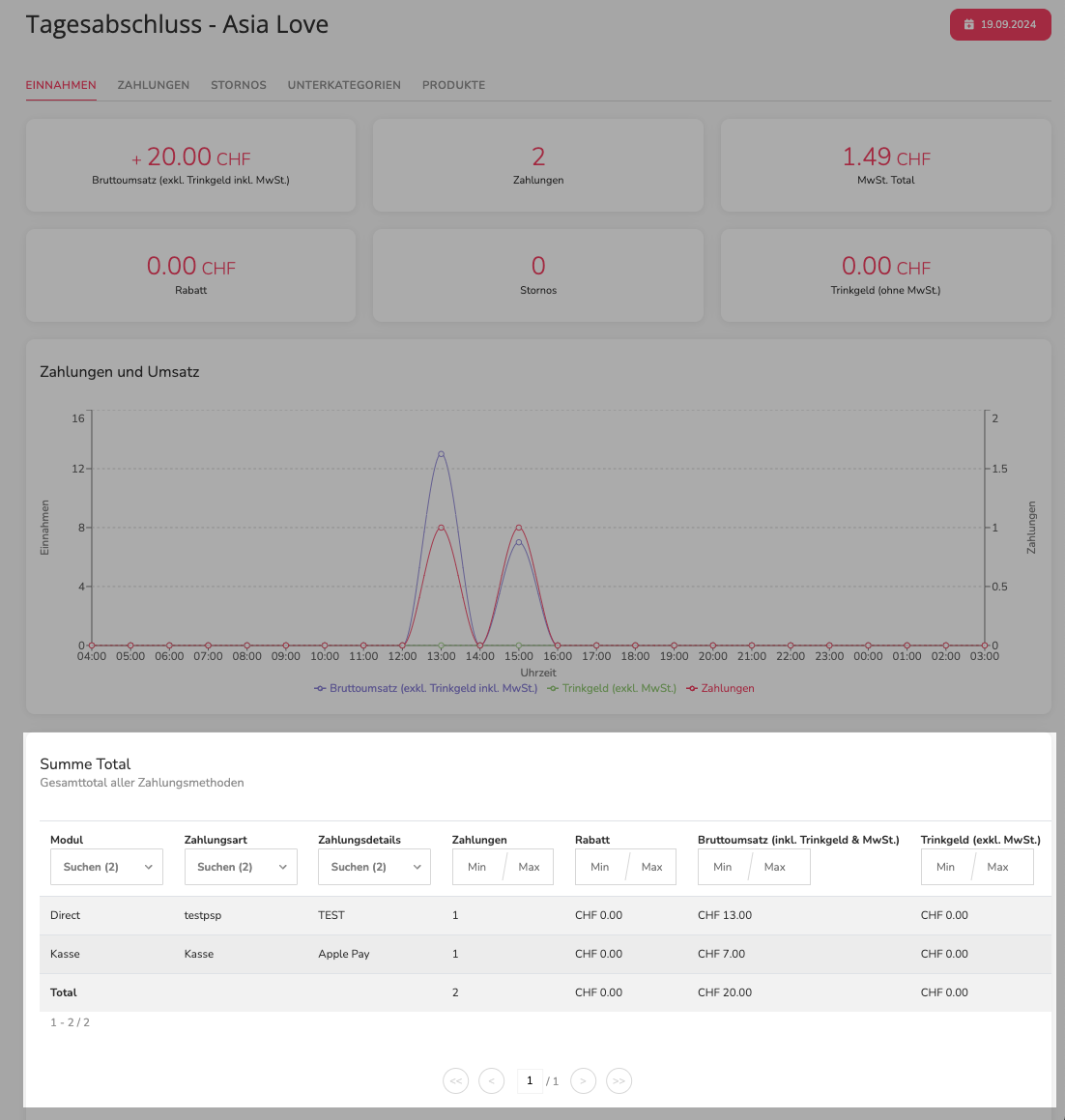Jump to first page with << button
This screenshot has height=1120, width=1065.
coord(456,1080)
